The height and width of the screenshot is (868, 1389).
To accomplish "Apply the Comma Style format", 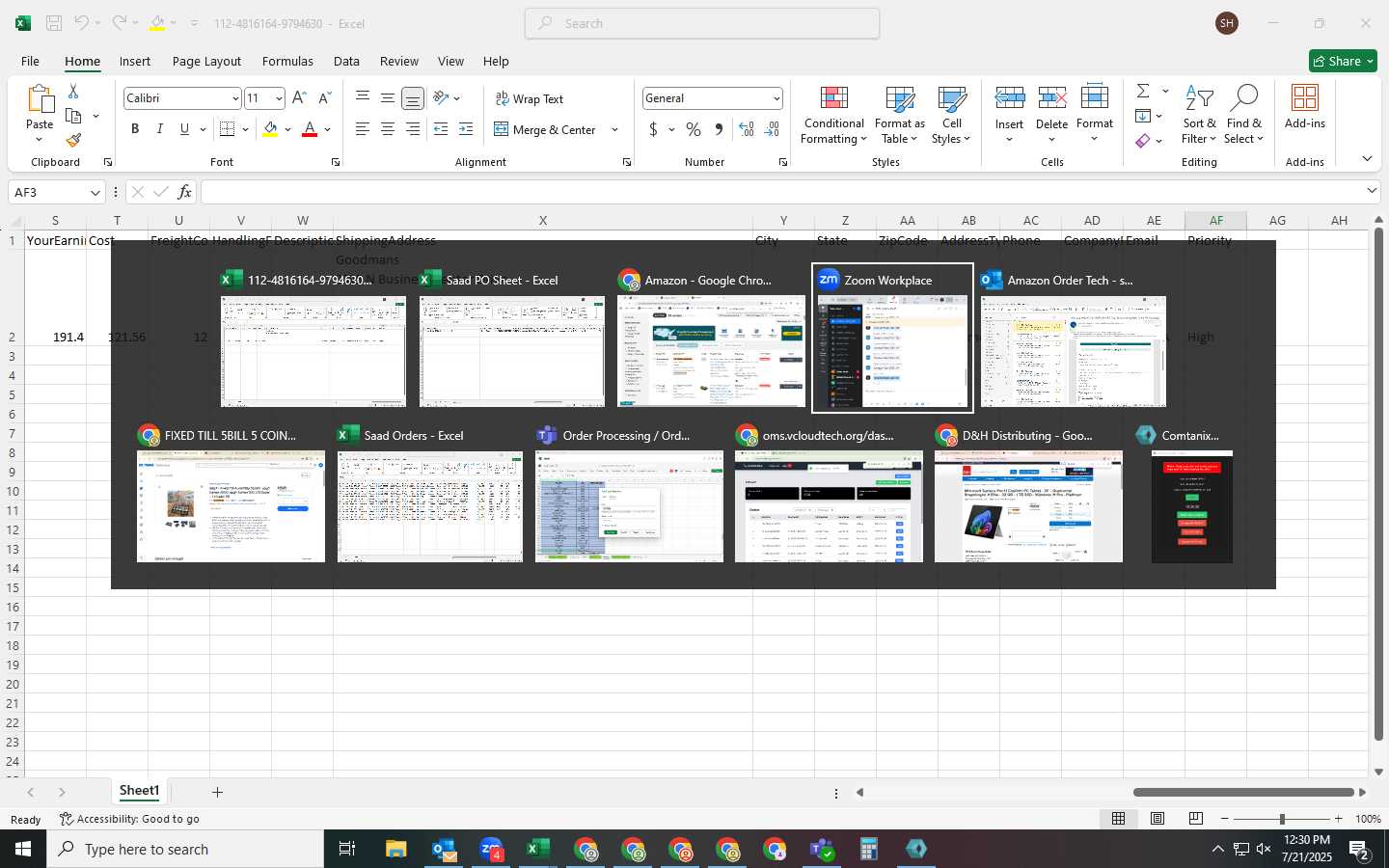I will click(719, 129).
